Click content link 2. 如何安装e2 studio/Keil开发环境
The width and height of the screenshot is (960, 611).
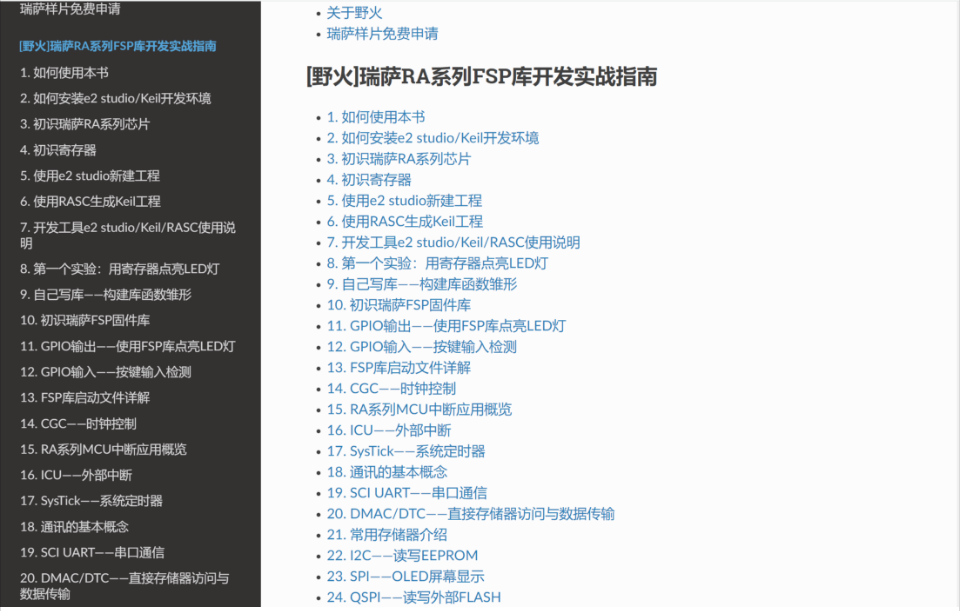(433, 138)
